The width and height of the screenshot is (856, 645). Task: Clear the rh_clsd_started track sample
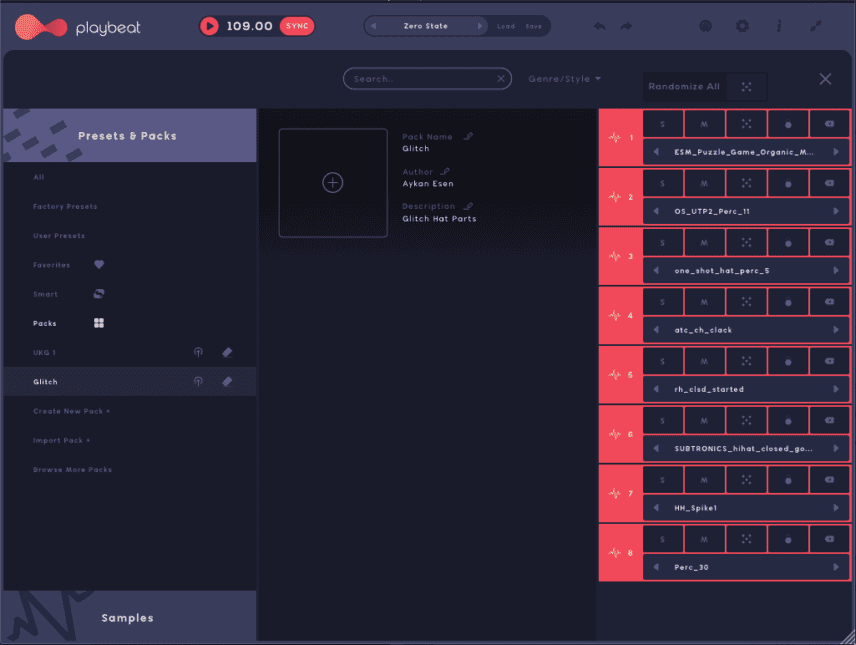tap(829, 361)
